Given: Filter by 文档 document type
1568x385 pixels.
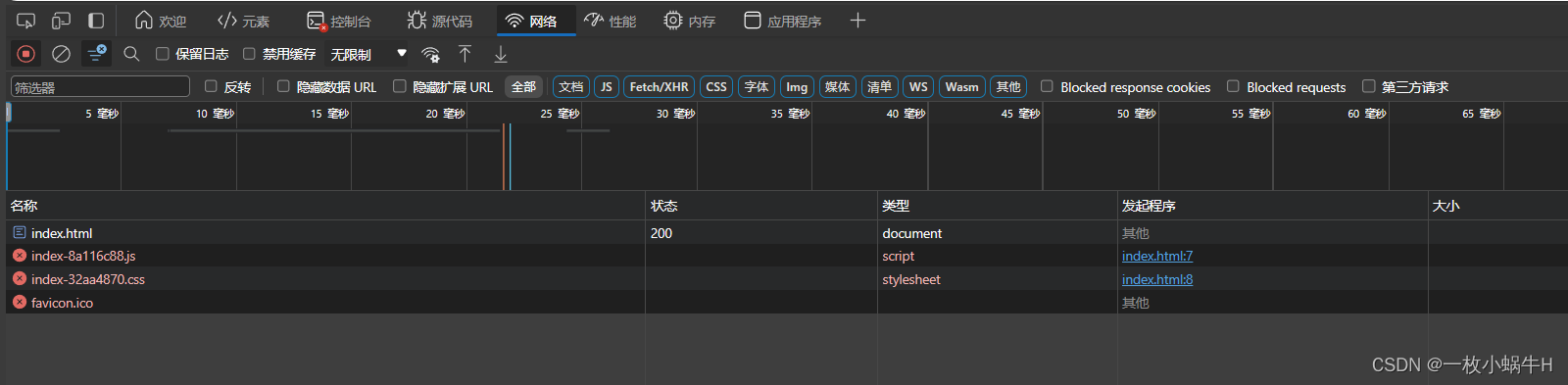Looking at the screenshot, I should (571, 87).
